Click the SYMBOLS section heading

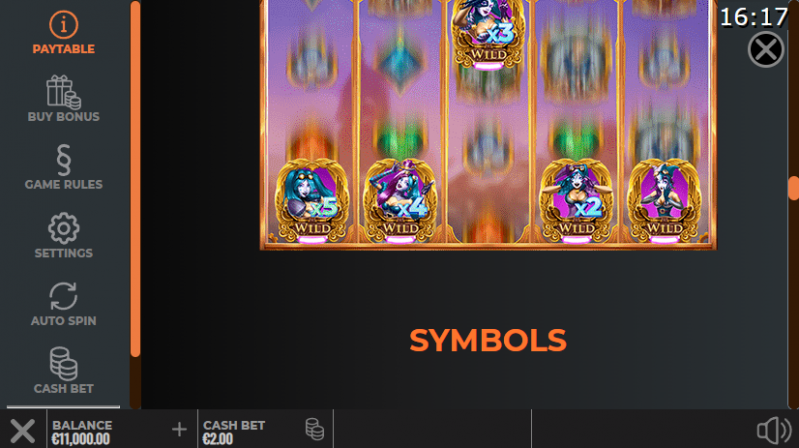(488, 340)
